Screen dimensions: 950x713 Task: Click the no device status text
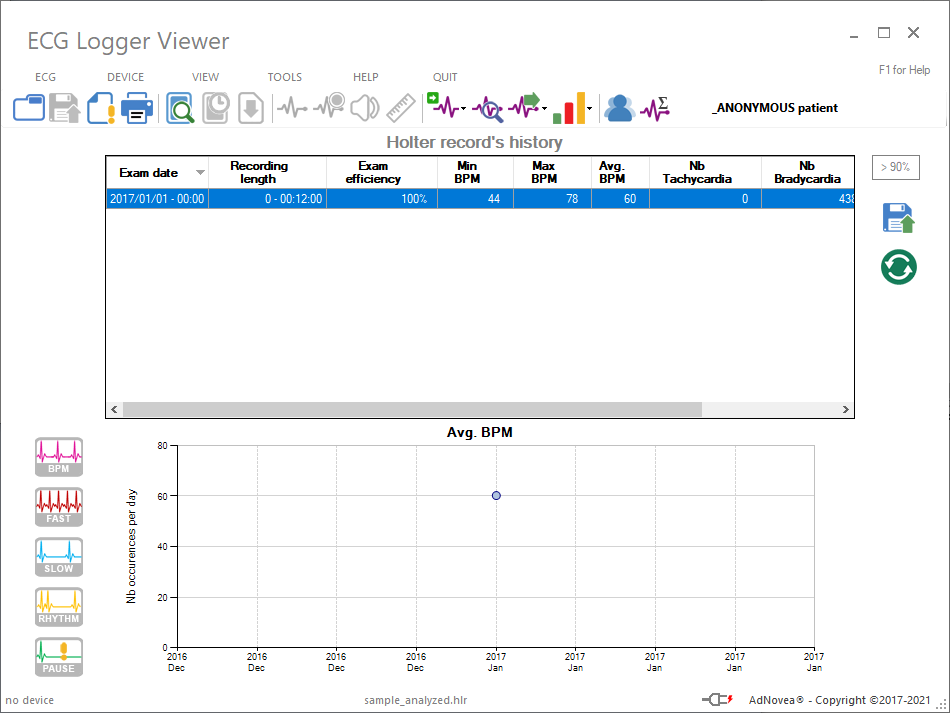click(x=30, y=700)
